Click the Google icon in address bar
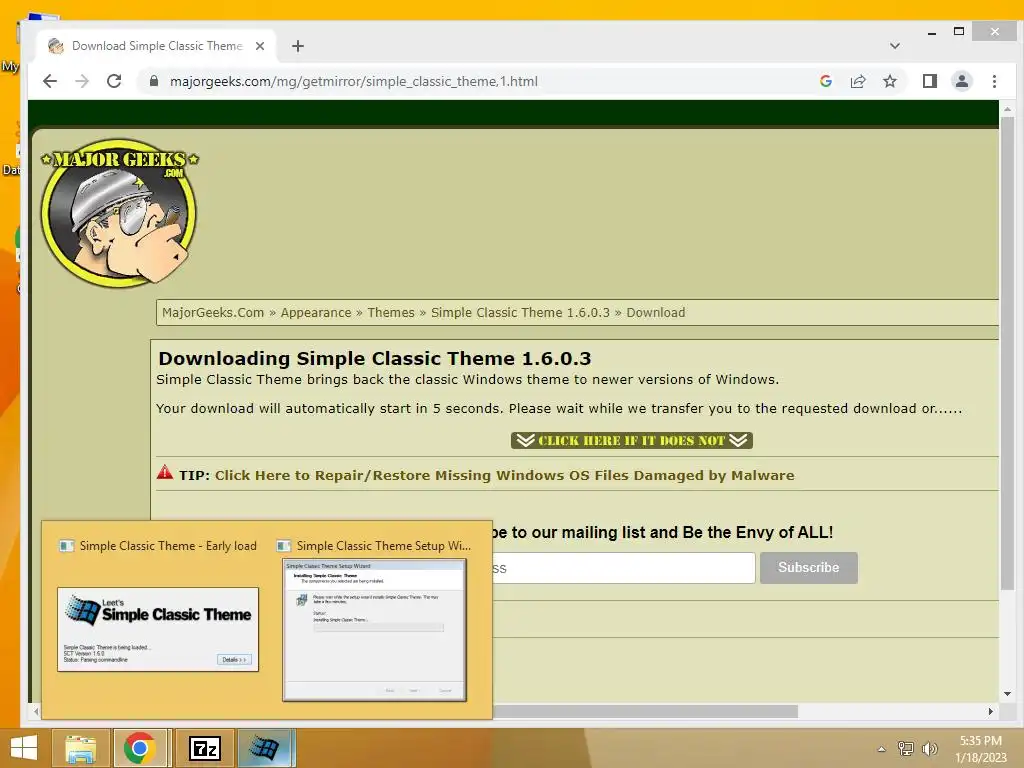The image size is (1024, 768). [825, 81]
